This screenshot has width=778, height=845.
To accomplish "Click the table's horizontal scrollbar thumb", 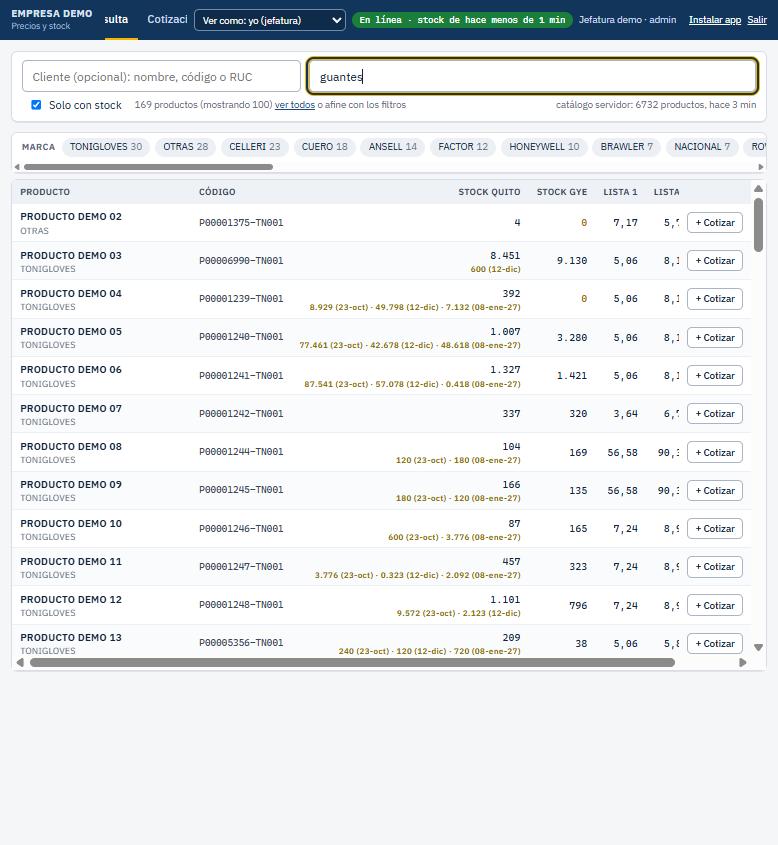I will tap(352, 662).
